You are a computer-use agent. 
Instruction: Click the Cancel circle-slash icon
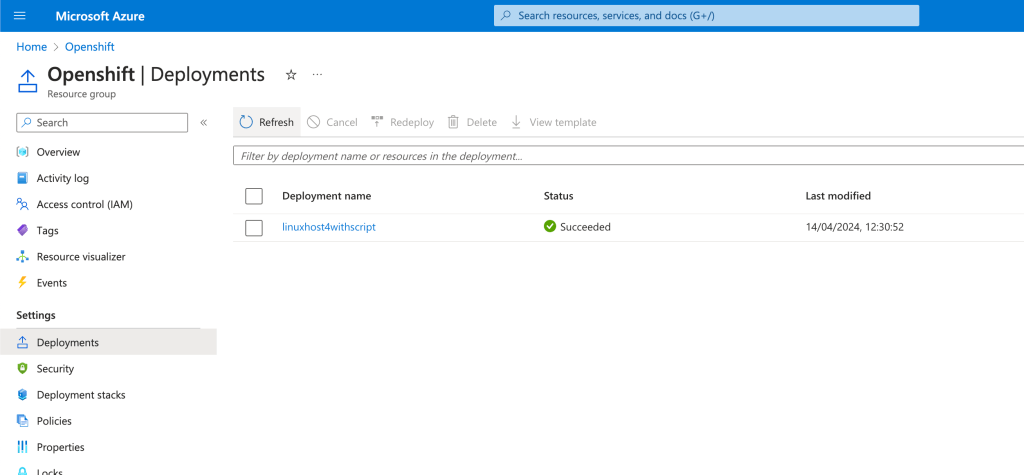point(313,122)
